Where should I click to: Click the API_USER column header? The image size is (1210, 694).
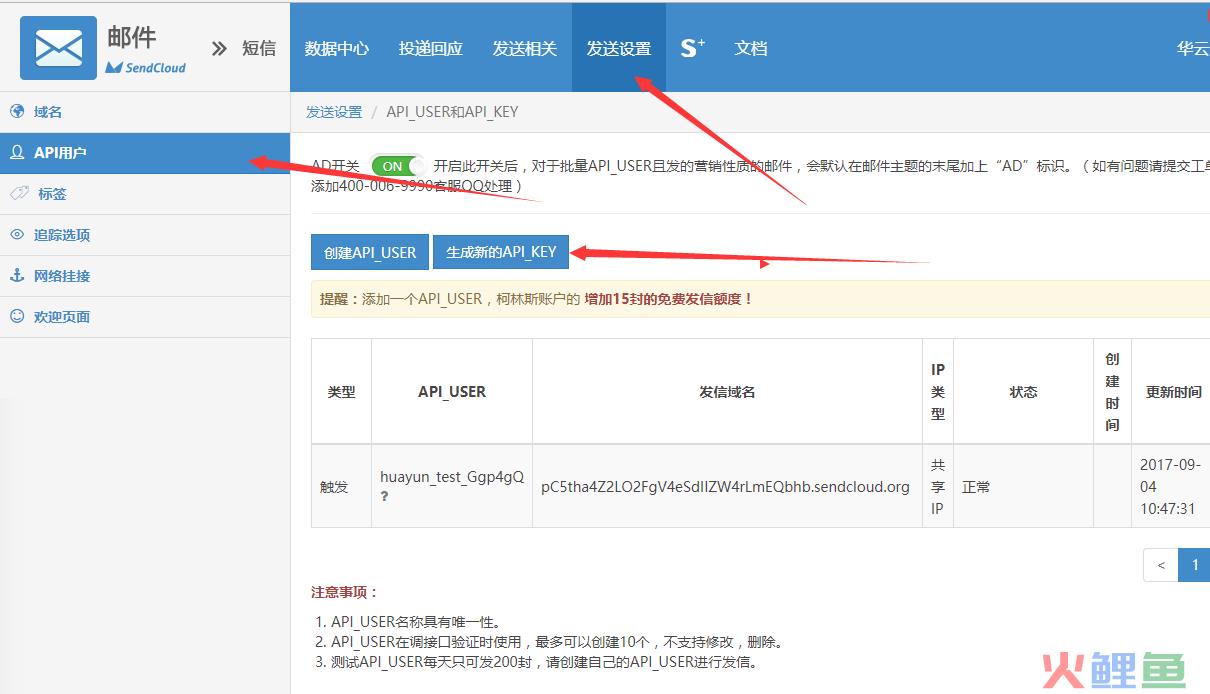click(x=452, y=392)
